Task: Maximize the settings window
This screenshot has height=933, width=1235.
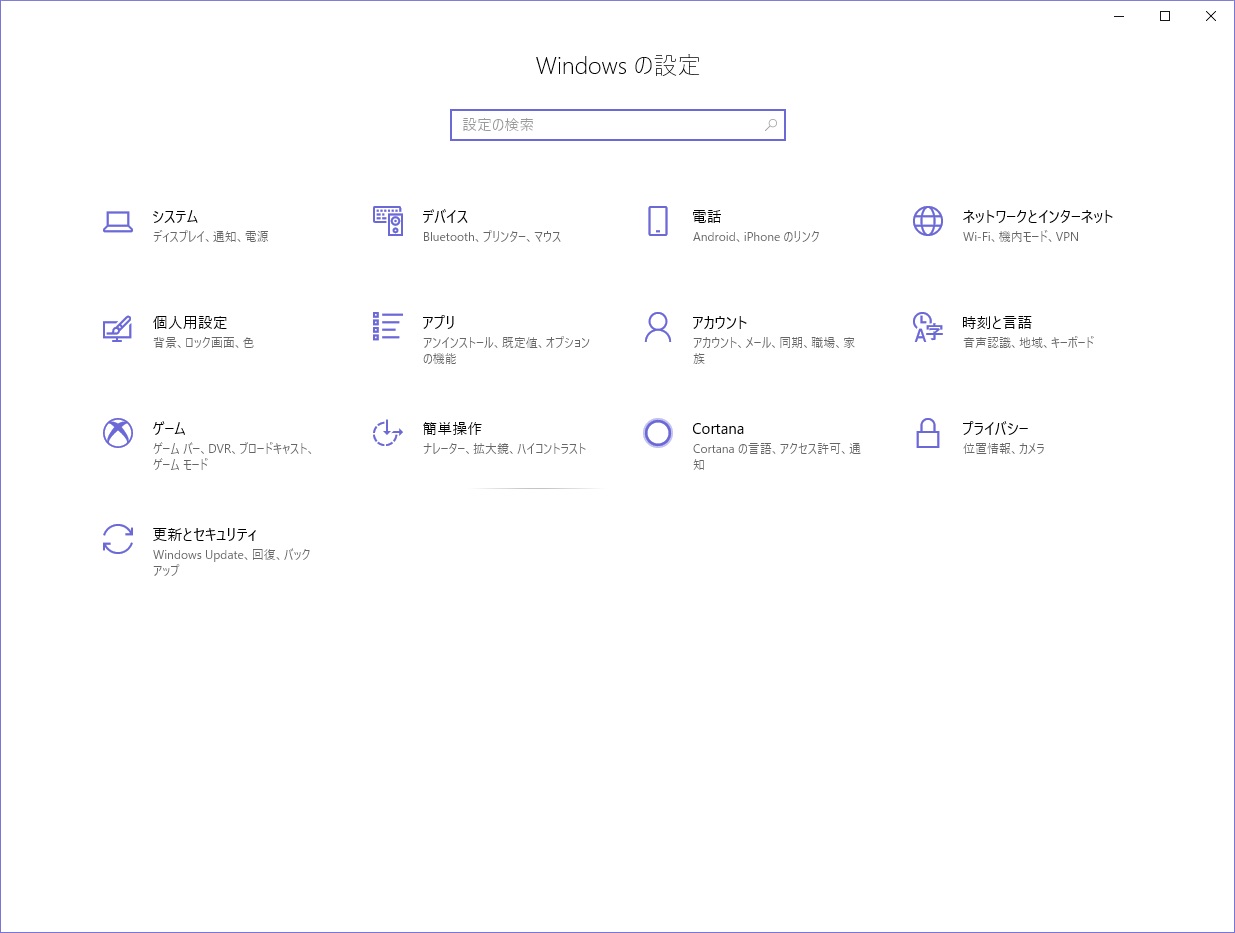Action: (x=1165, y=16)
